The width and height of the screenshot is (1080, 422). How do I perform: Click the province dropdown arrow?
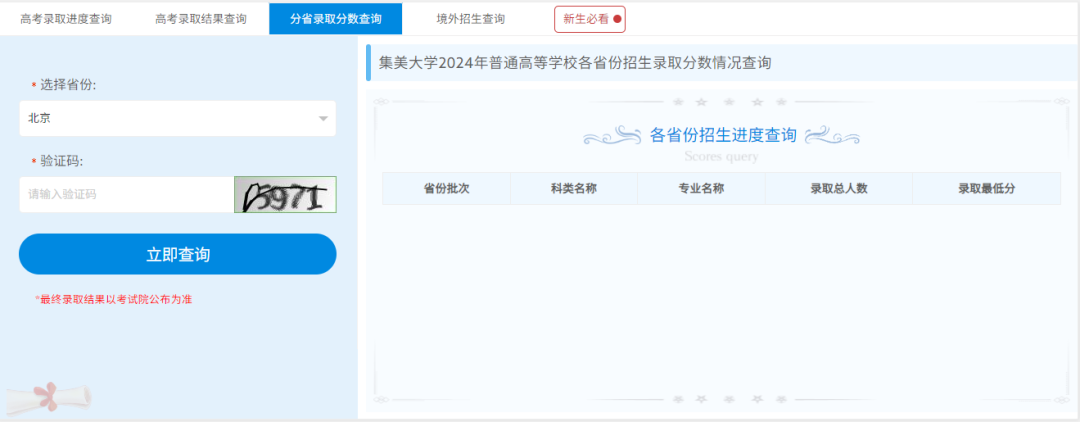click(323, 119)
